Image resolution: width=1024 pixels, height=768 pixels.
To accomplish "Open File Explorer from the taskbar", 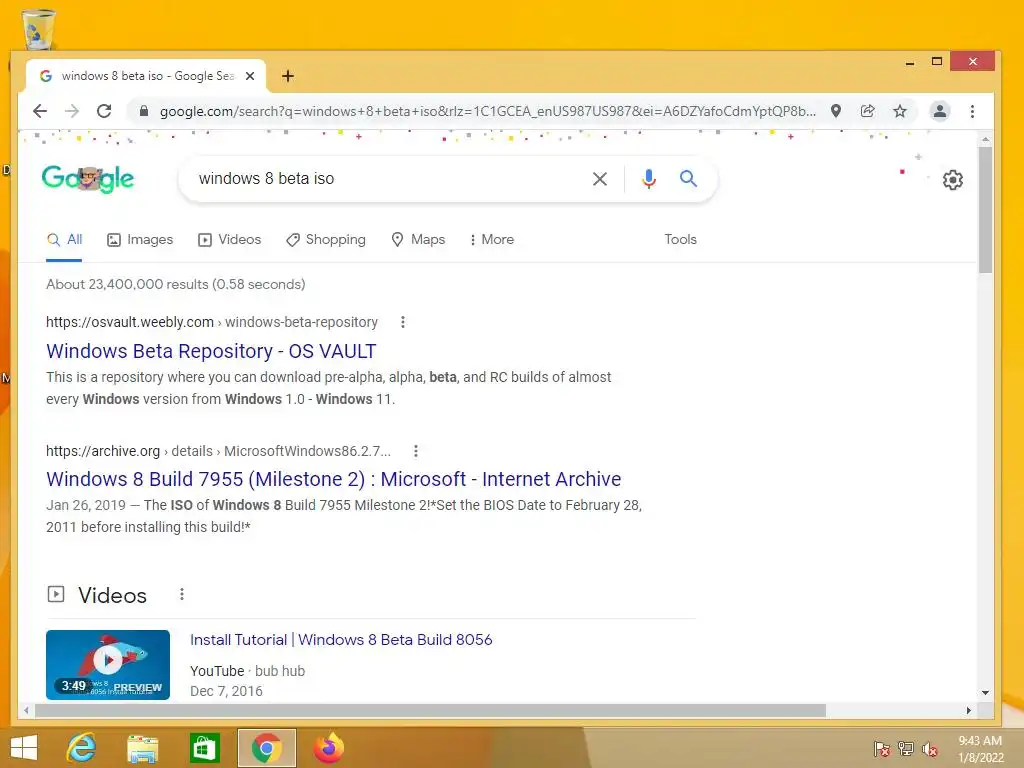I will coord(143,748).
